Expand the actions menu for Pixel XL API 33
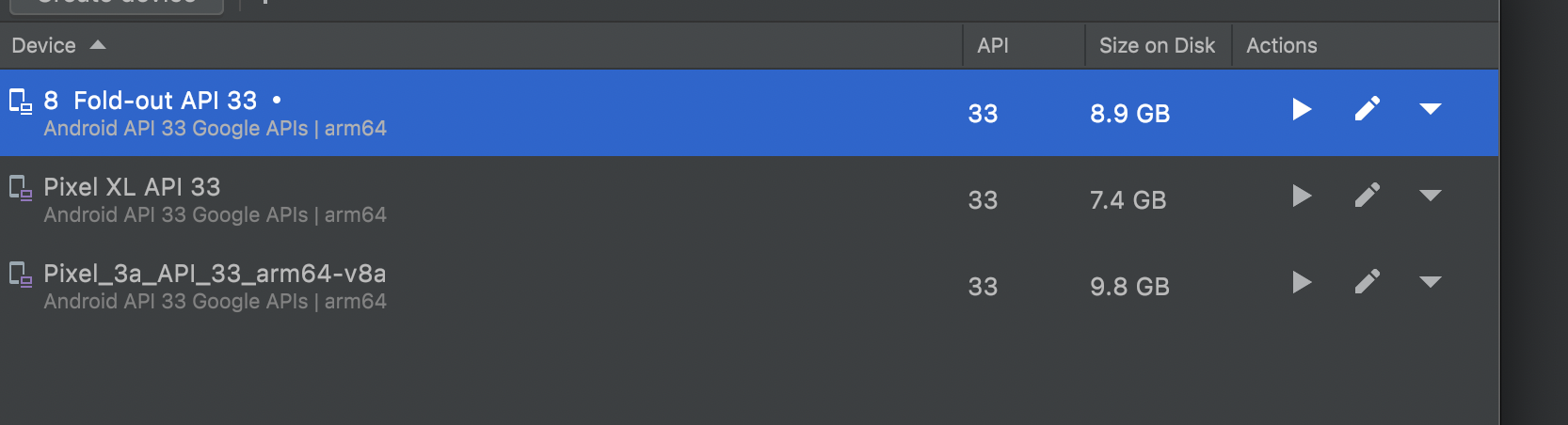This screenshot has height=425, width=1568. tap(1430, 197)
